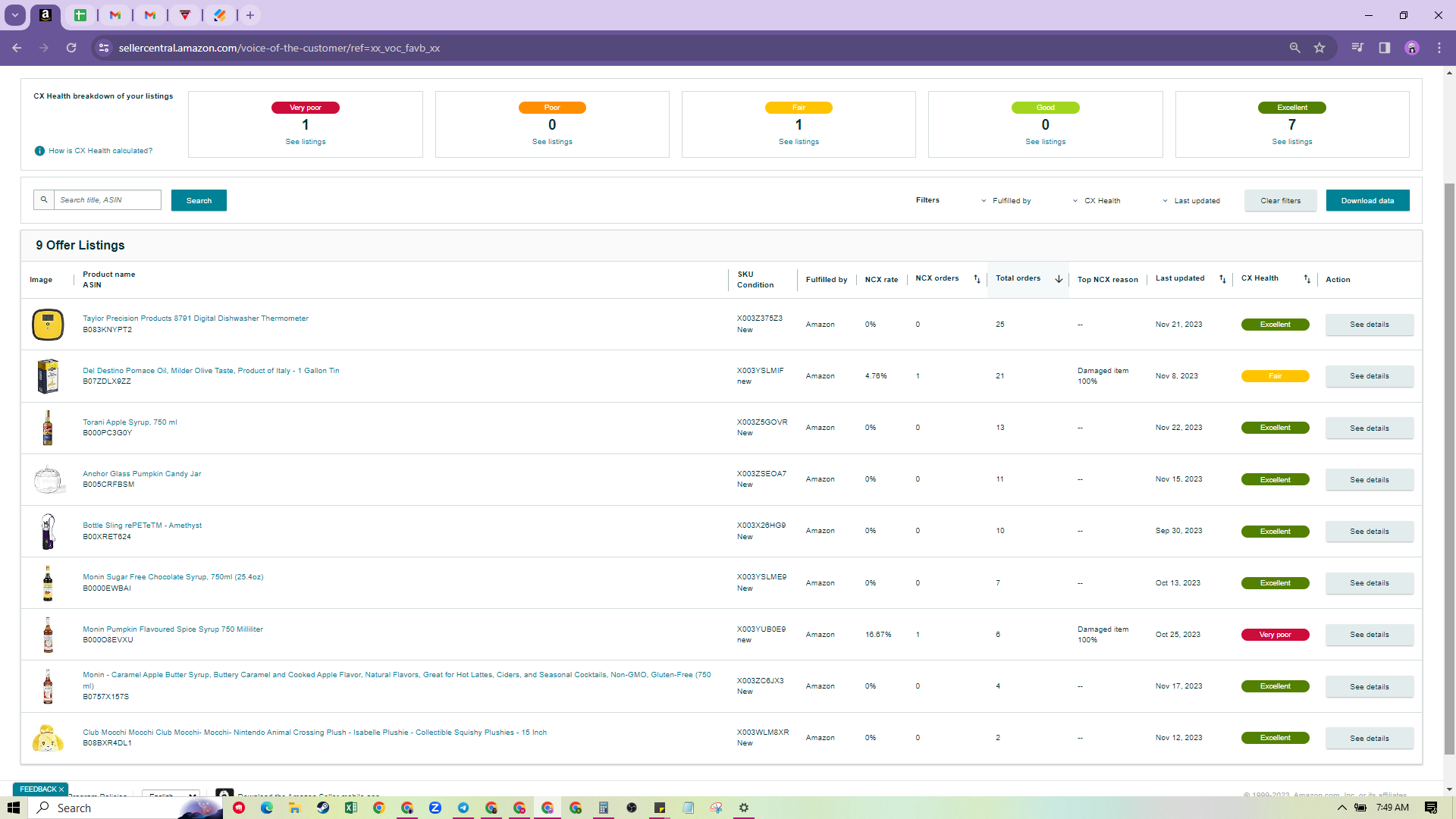Open Zoom from the taskbar
1456x819 pixels.
(x=435, y=808)
